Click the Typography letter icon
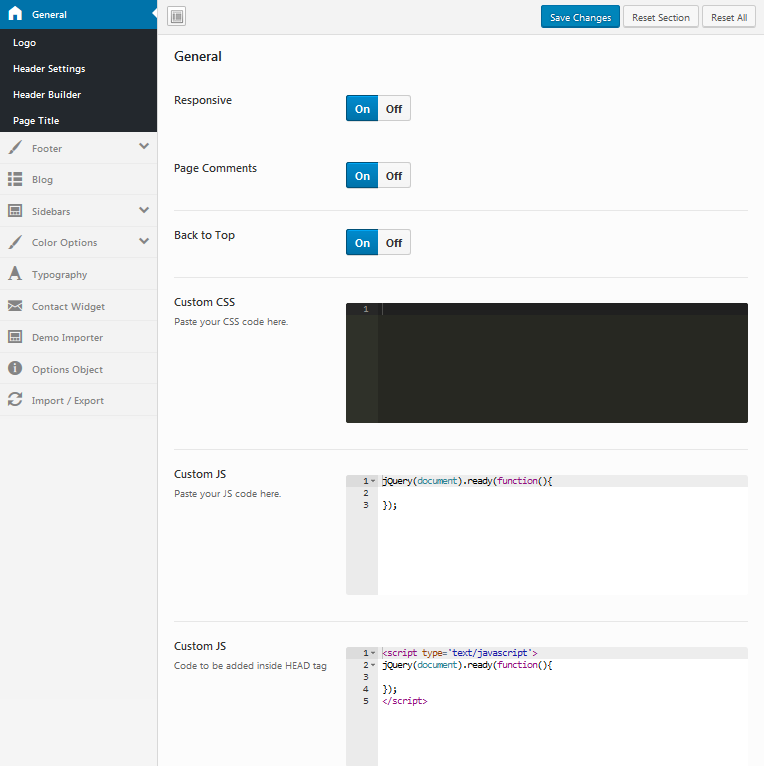Image resolution: width=764 pixels, height=766 pixels. point(15,274)
